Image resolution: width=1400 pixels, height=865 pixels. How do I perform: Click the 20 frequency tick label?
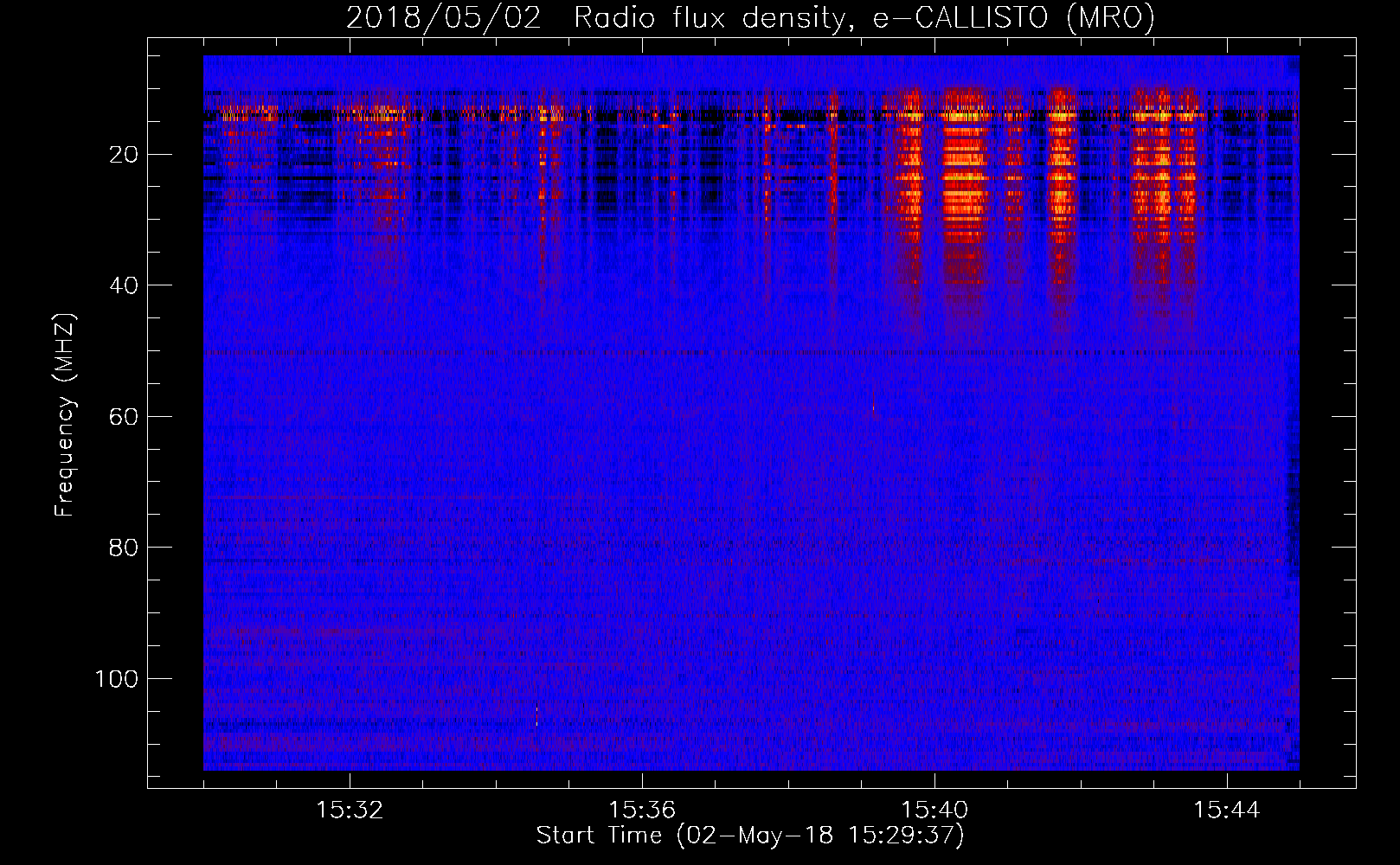(x=124, y=155)
